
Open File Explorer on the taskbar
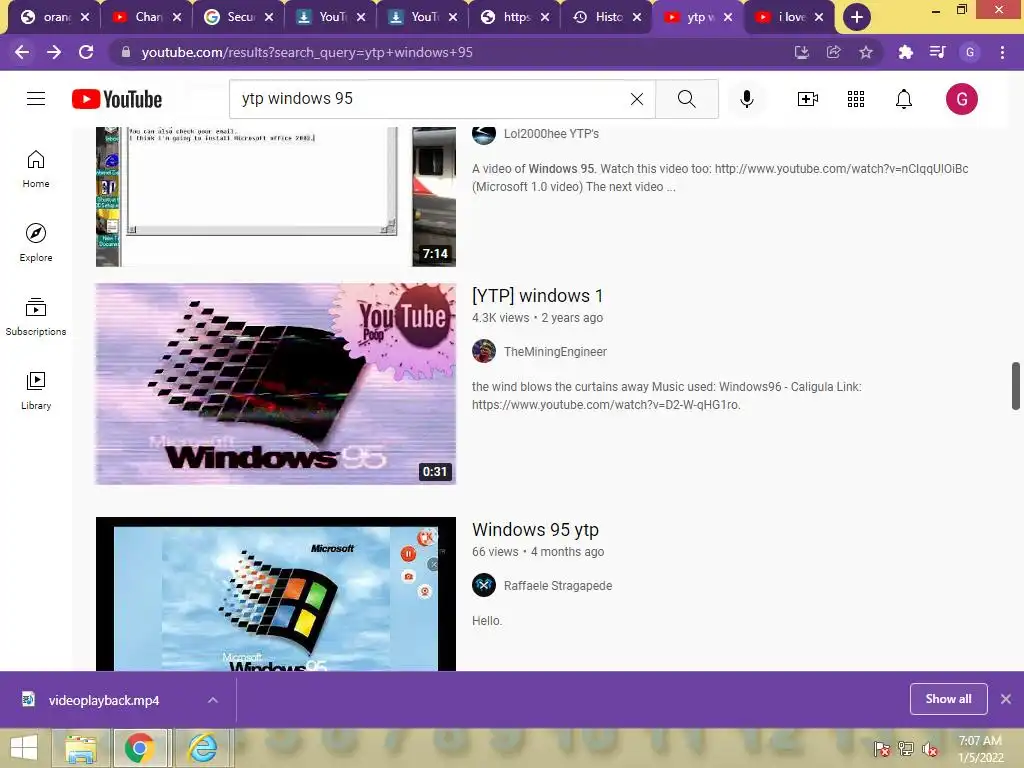[80, 748]
